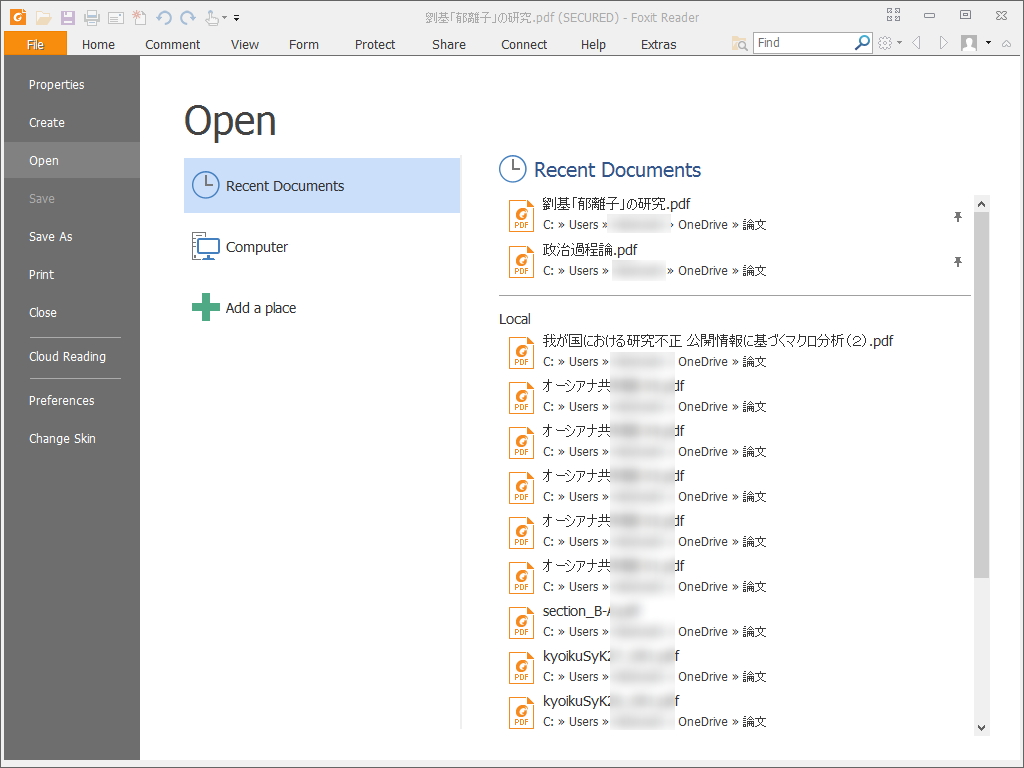Click the Save floppy disk icon
The width and height of the screenshot is (1024, 768).
click(67, 18)
